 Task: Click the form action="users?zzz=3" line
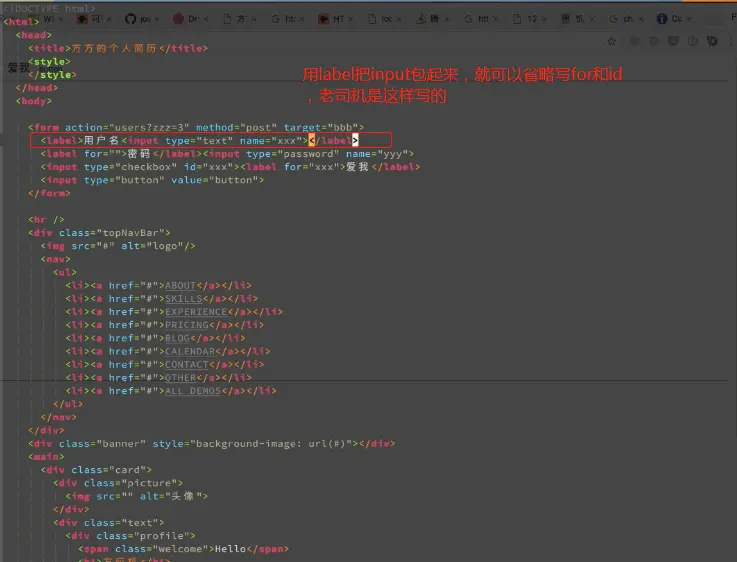196,127
